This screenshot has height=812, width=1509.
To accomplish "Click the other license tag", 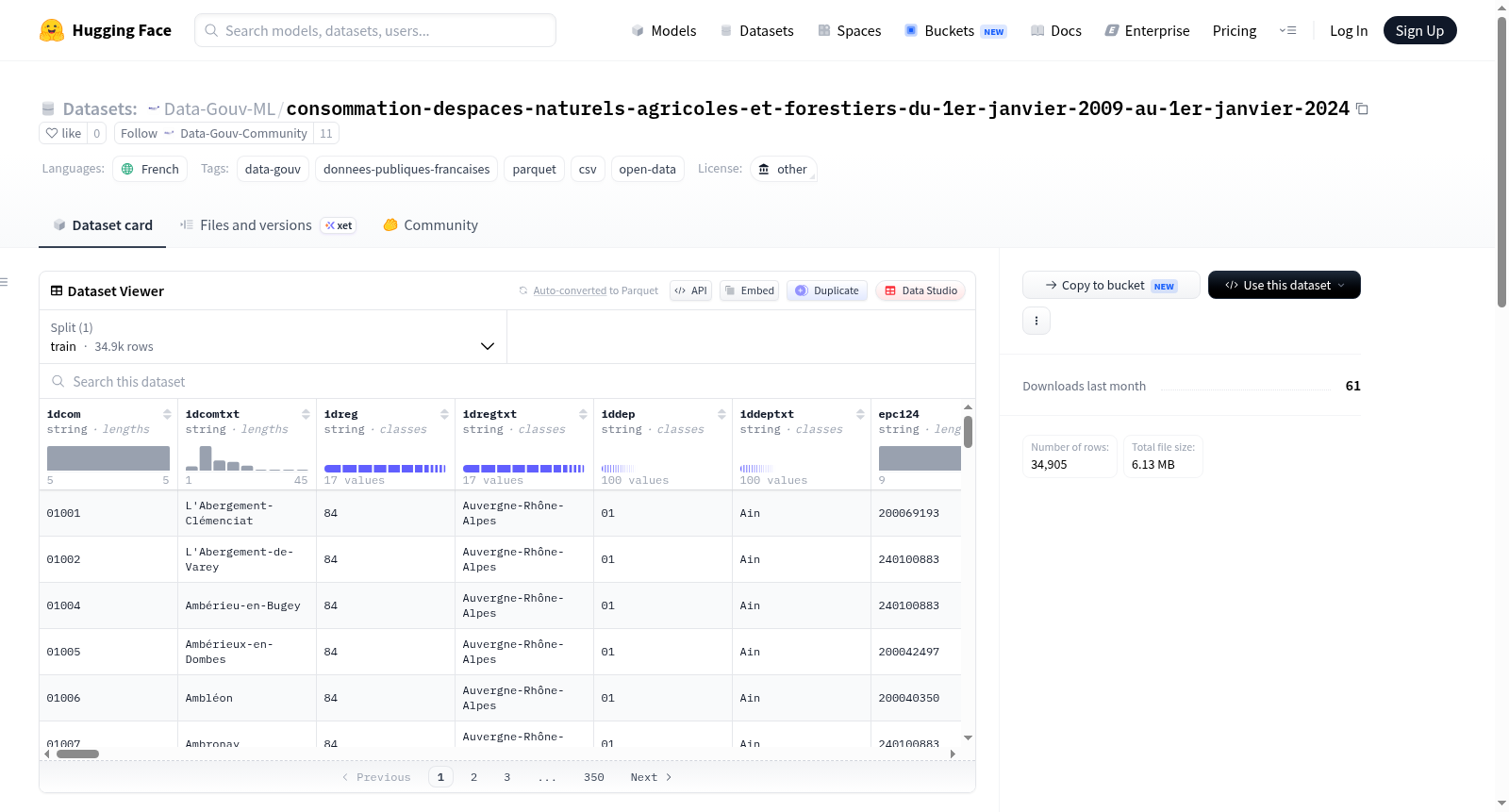I will [784, 170].
